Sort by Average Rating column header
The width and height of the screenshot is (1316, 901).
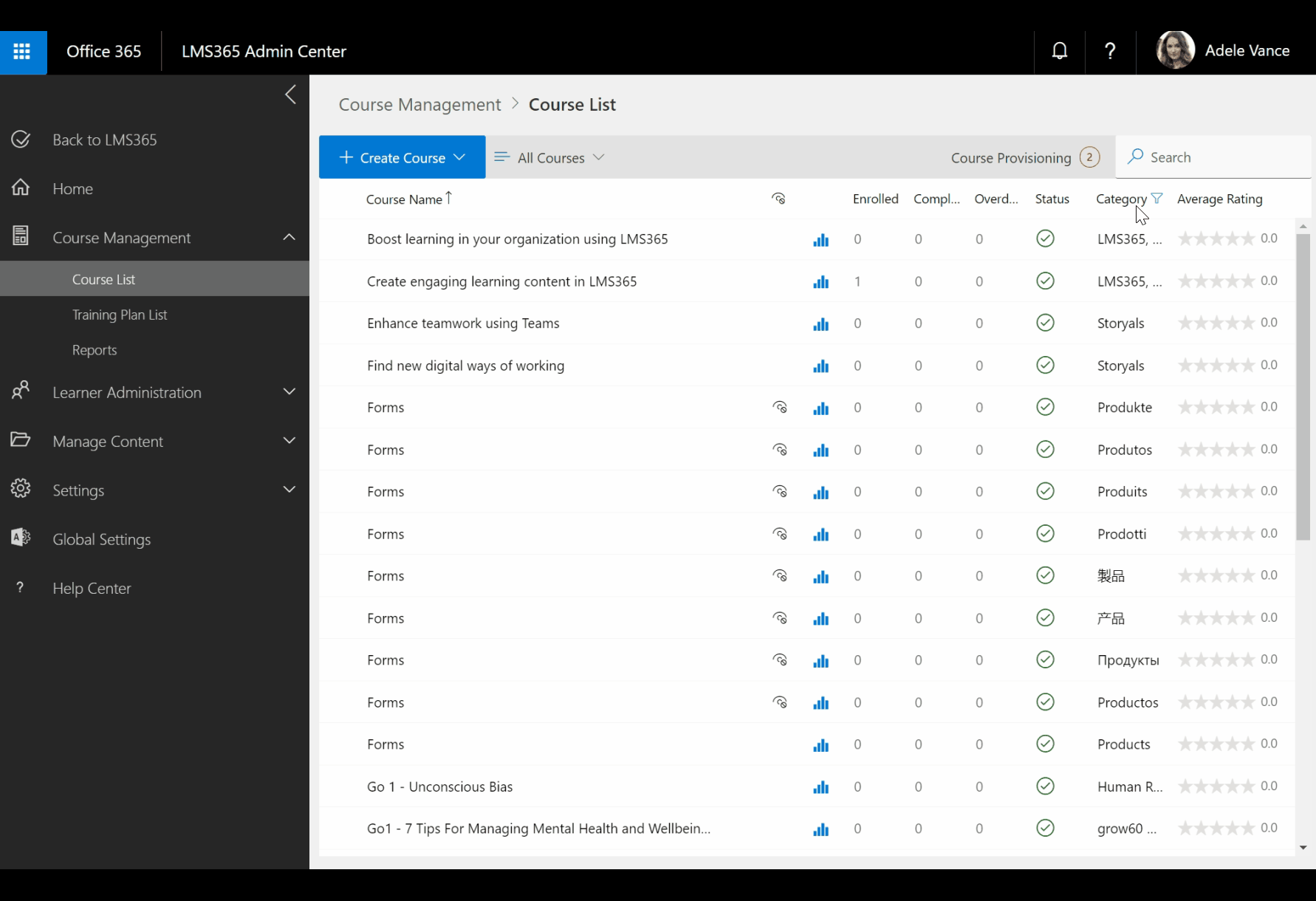tap(1219, 199)
